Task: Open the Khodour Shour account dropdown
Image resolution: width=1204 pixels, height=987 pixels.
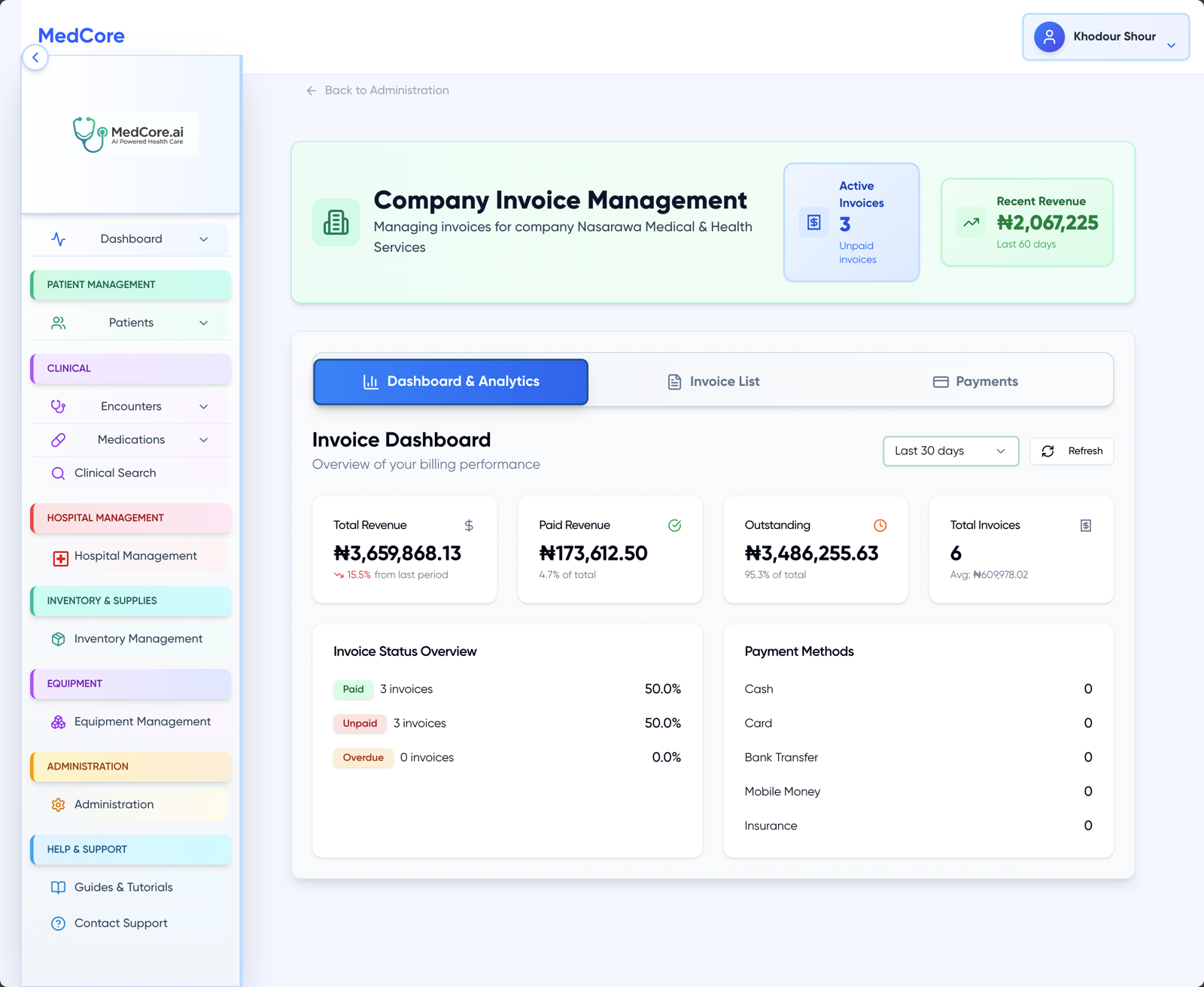Action: 1105,36
